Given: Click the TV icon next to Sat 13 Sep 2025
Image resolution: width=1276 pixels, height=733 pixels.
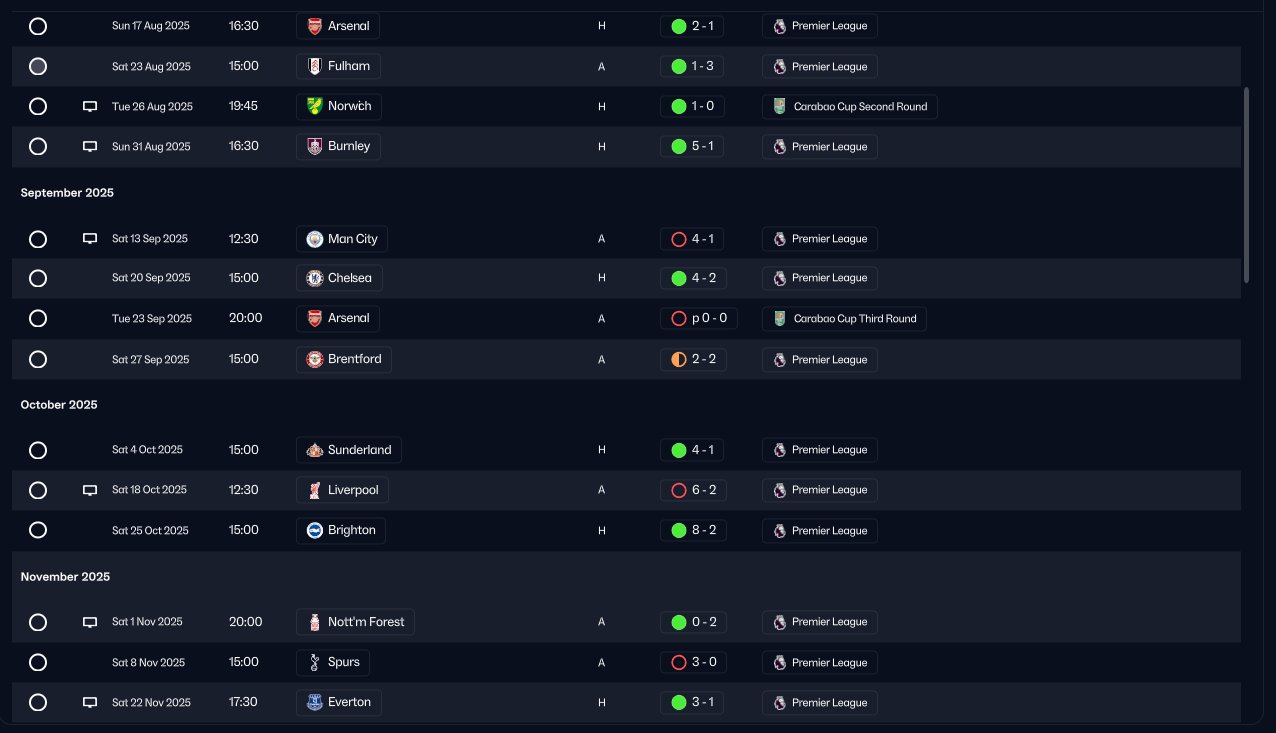Looking at the screenshot, I should click(90, 239).
